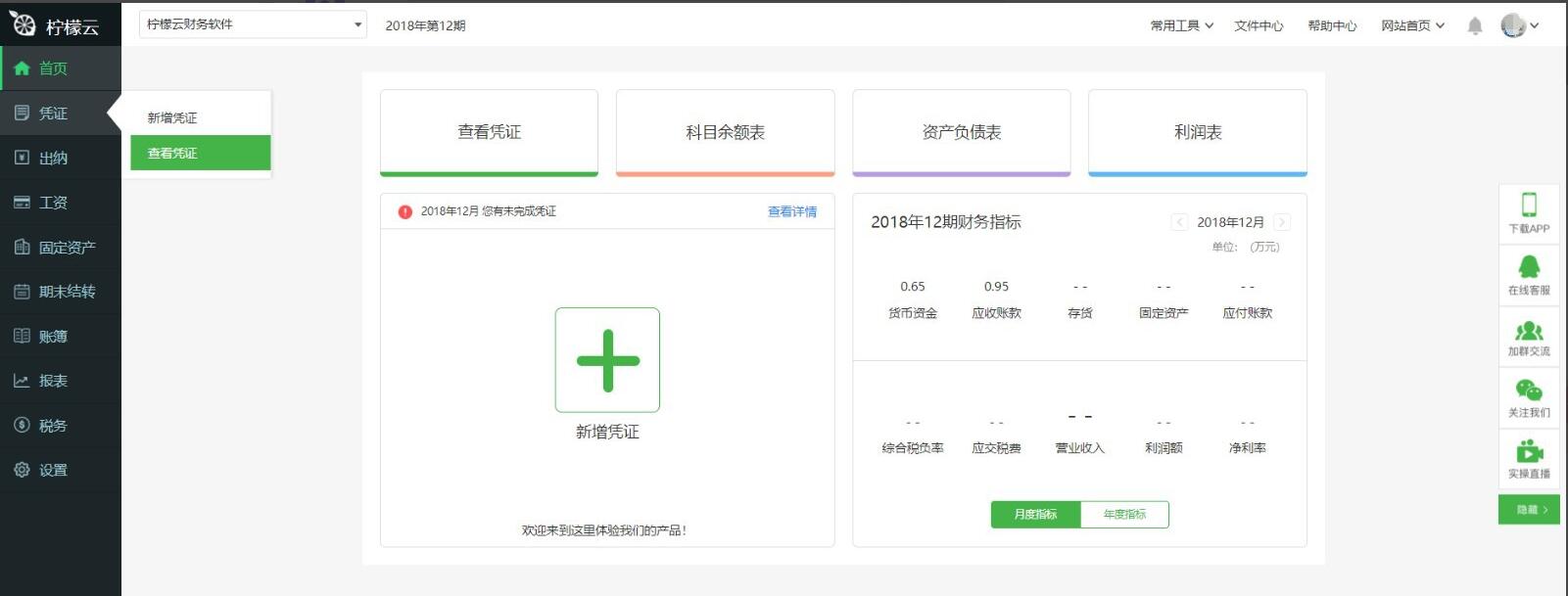Open the live demo video camera icon
The width and height of the screenshot is (1568, 596).
(x=1528, y=452)
